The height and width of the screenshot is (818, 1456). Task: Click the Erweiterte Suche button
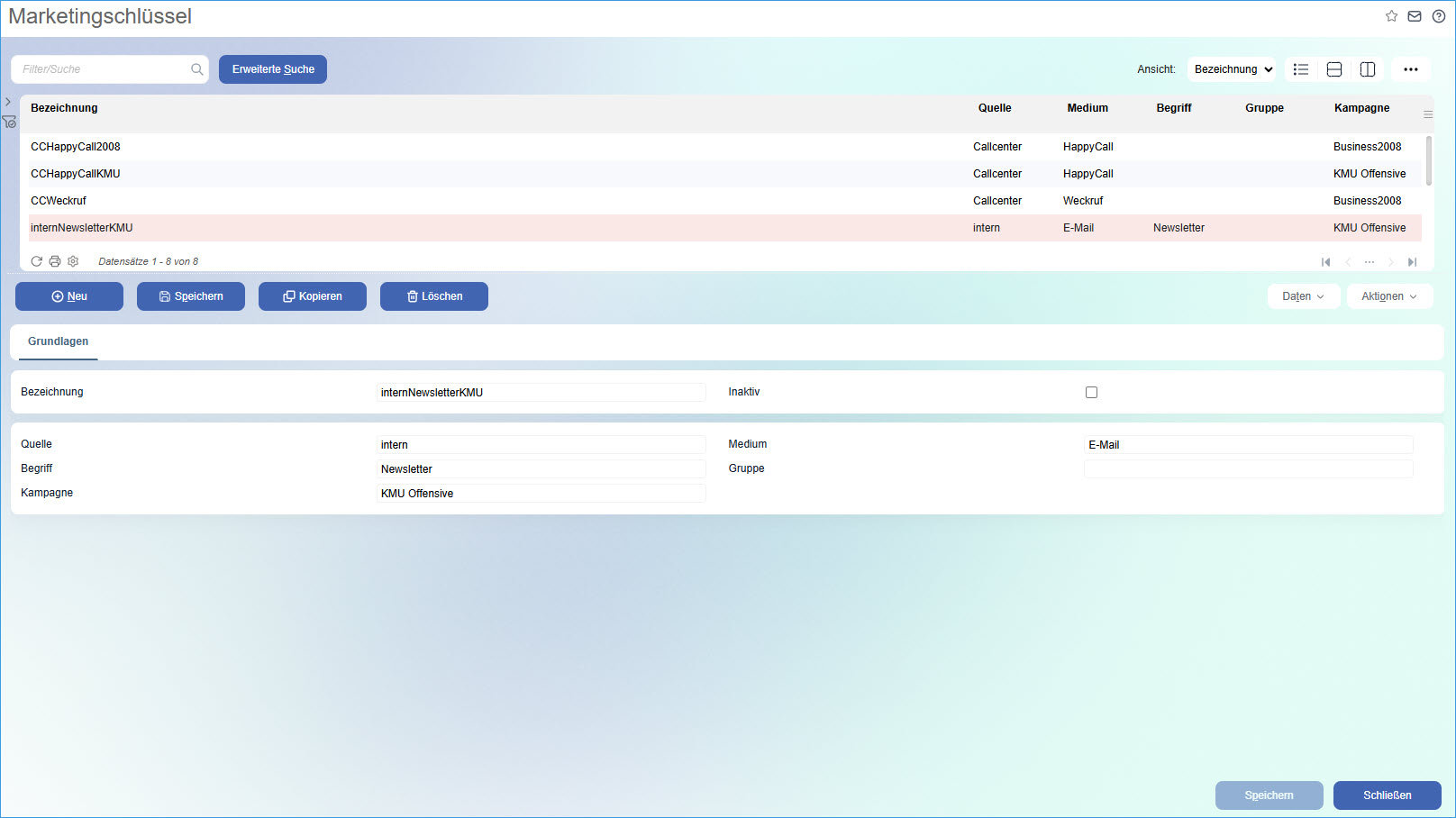273,69
